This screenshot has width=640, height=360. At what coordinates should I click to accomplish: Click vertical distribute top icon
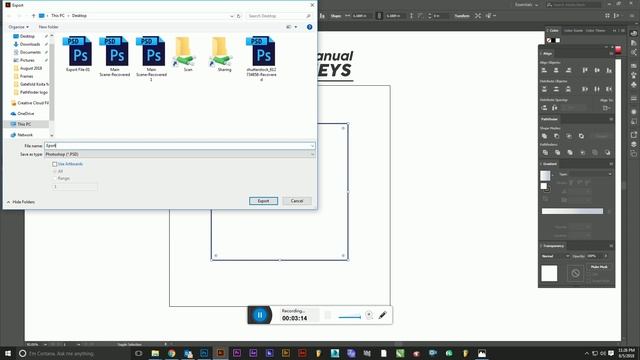(544, 89)
